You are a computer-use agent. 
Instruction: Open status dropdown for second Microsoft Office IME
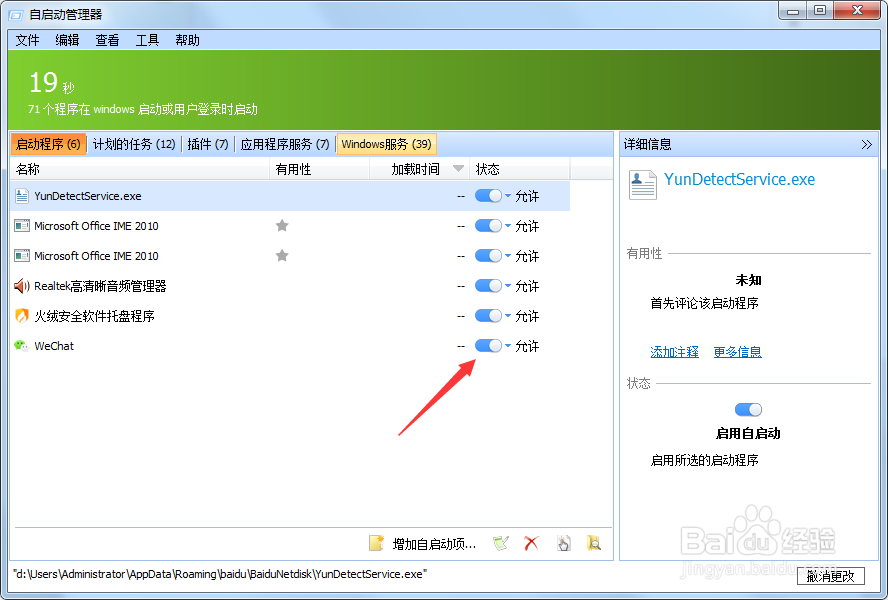click(x=508, y=256)
